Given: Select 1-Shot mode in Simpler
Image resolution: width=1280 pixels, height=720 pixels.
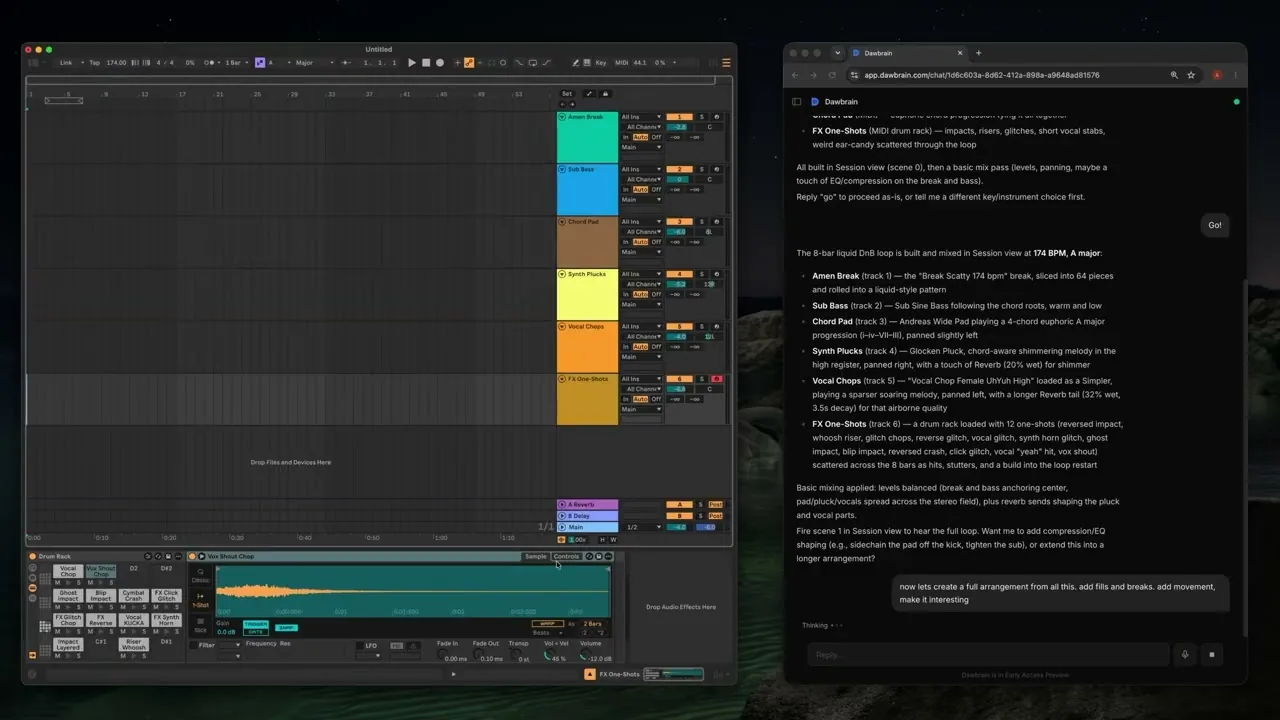Looking at the screenshot, I should coord(200,600).
